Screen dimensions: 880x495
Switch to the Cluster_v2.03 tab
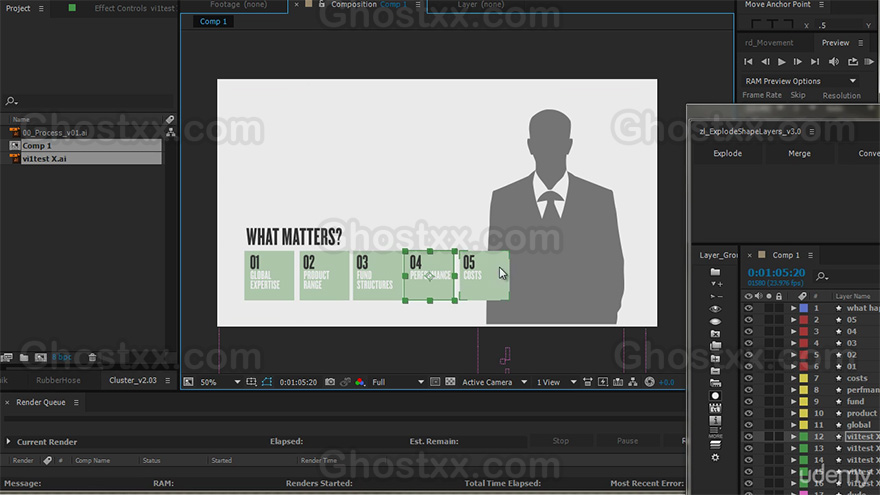(x=132, y=380)
